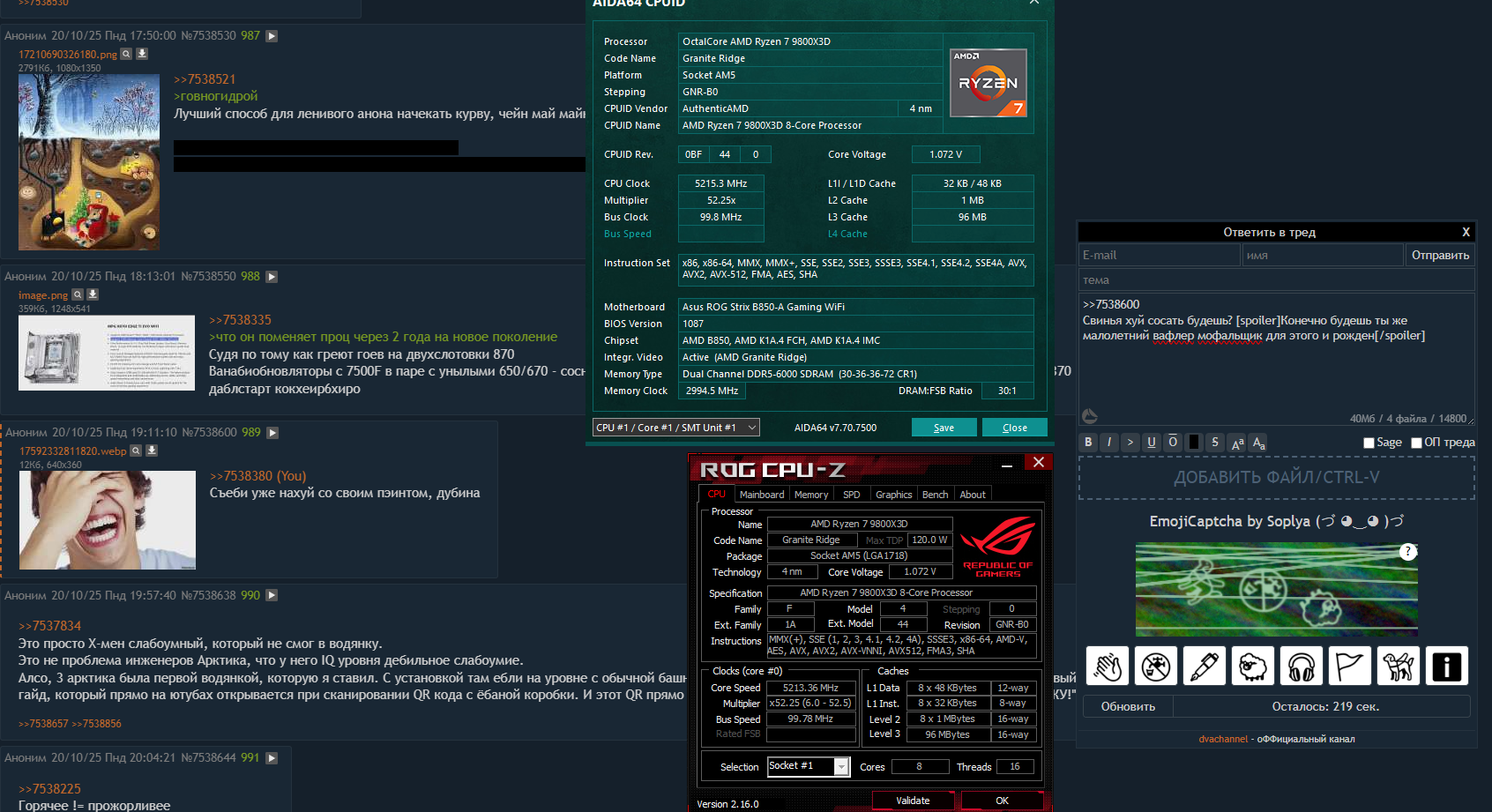Open the post menu arrow for post №7538600

point(272,433)
